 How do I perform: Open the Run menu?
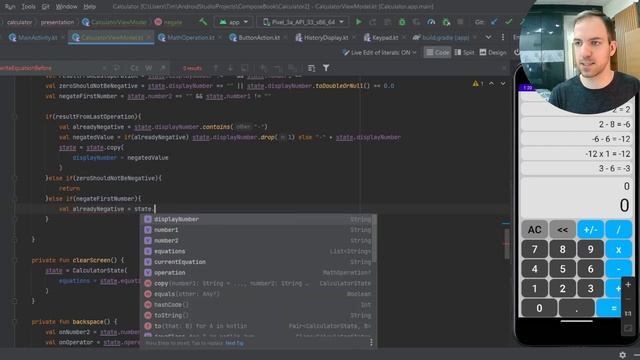(x=10, y=7)
